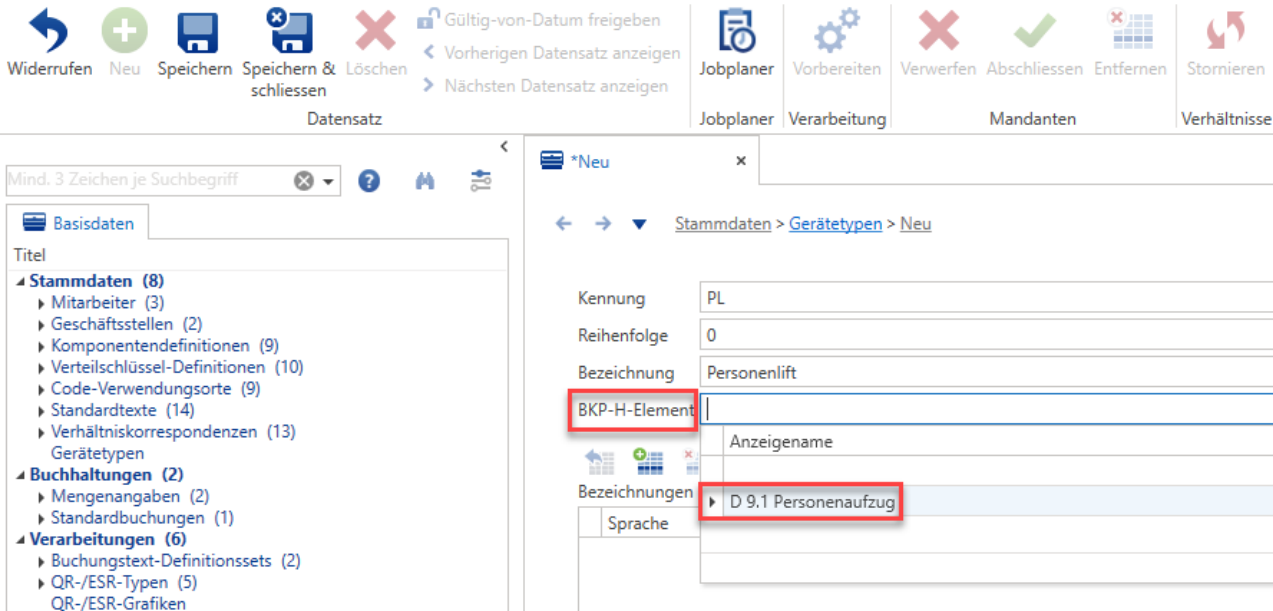Expand Code-Verwendungsorte (9) node
This screenshot has width=1273, height=611.
(42, 389)
